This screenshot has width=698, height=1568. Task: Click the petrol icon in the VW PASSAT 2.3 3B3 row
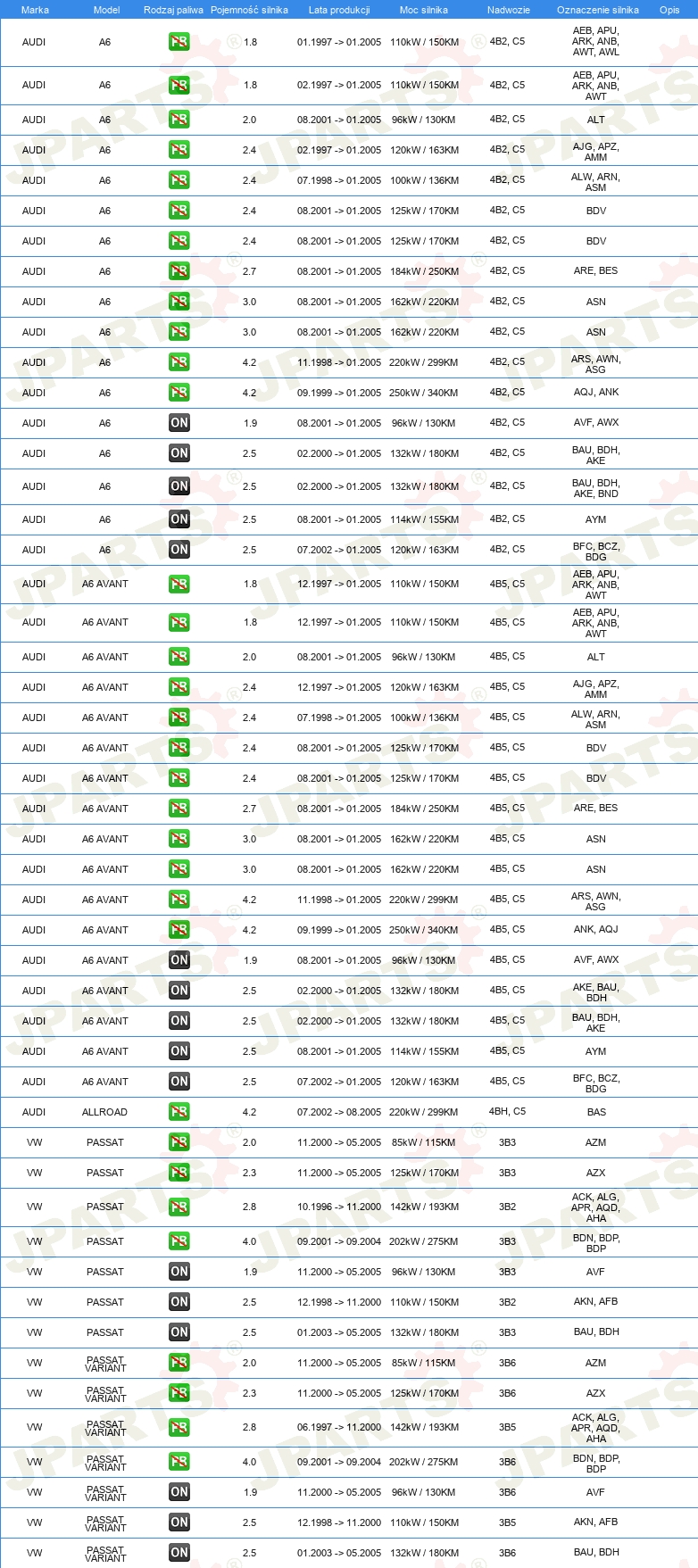(x=179, y=1173)
